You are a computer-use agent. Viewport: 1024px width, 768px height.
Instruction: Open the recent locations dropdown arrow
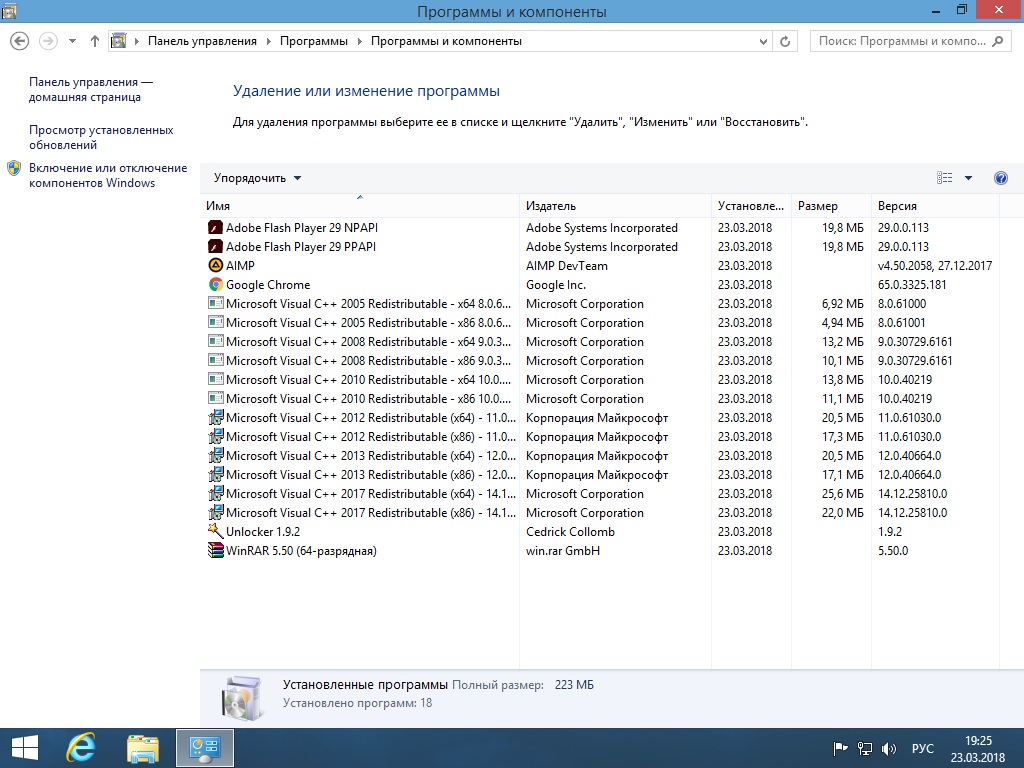point(72,41)
